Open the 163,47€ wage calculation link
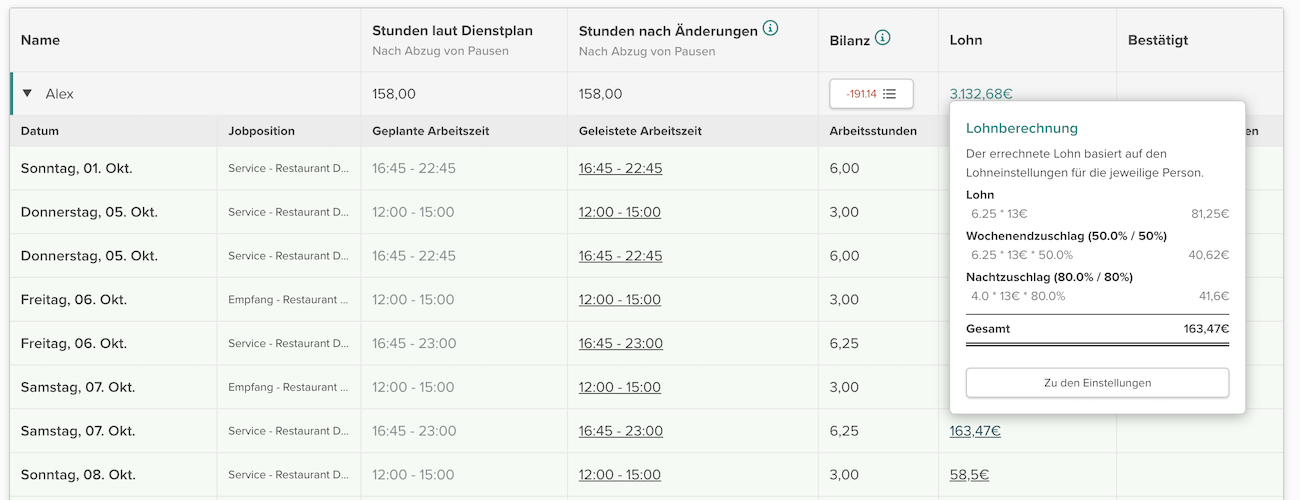Image resolution: width=1300 pixels, height=500 pixels. [x=975, y=431]
